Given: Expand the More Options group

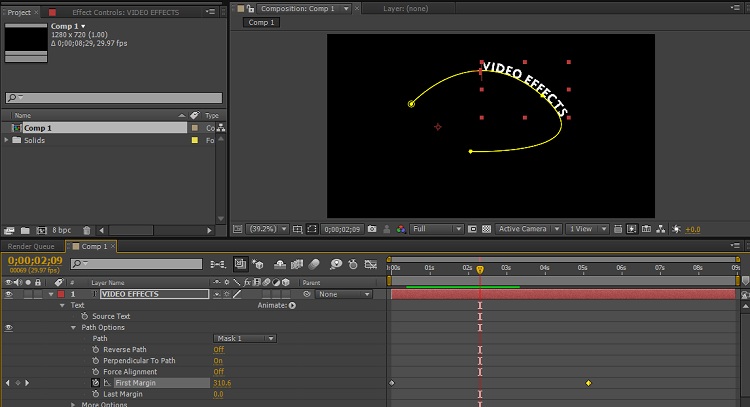Looking at the screenshot, I should point(73,405).
